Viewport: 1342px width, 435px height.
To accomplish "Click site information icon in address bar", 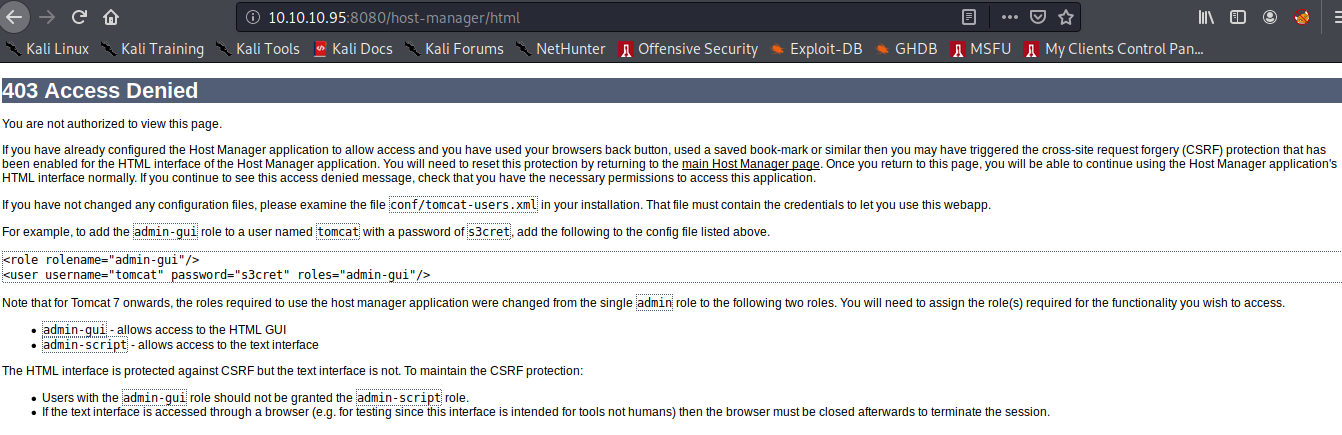I will click(251, 17).
